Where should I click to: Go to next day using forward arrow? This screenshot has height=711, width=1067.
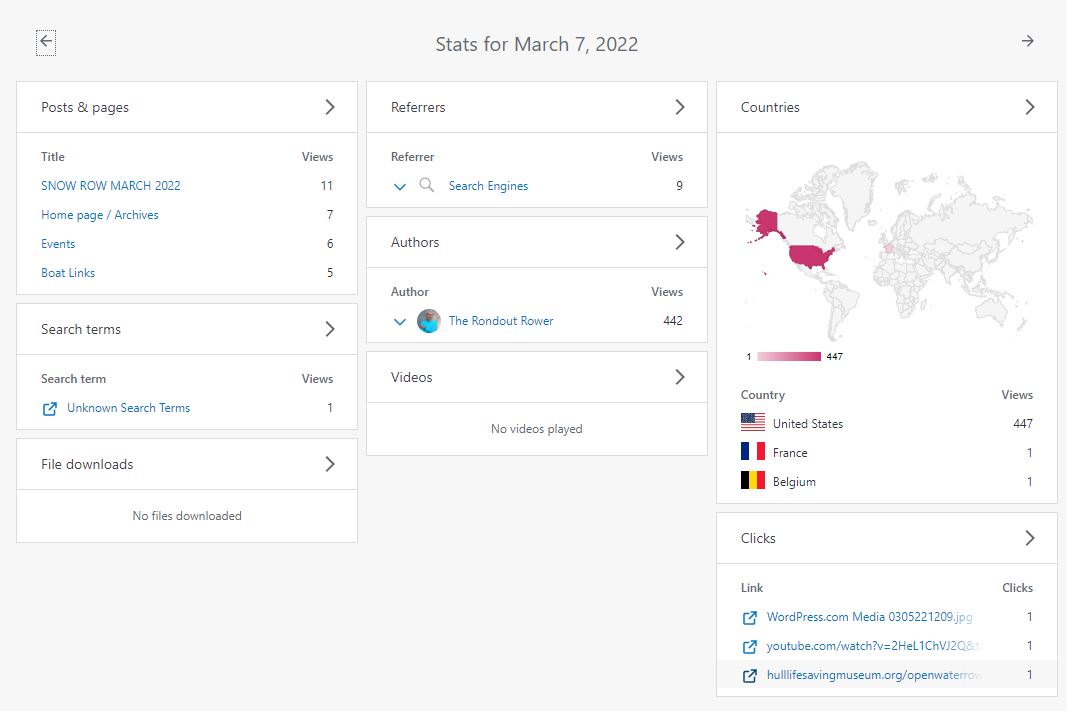pos(1027,41)
